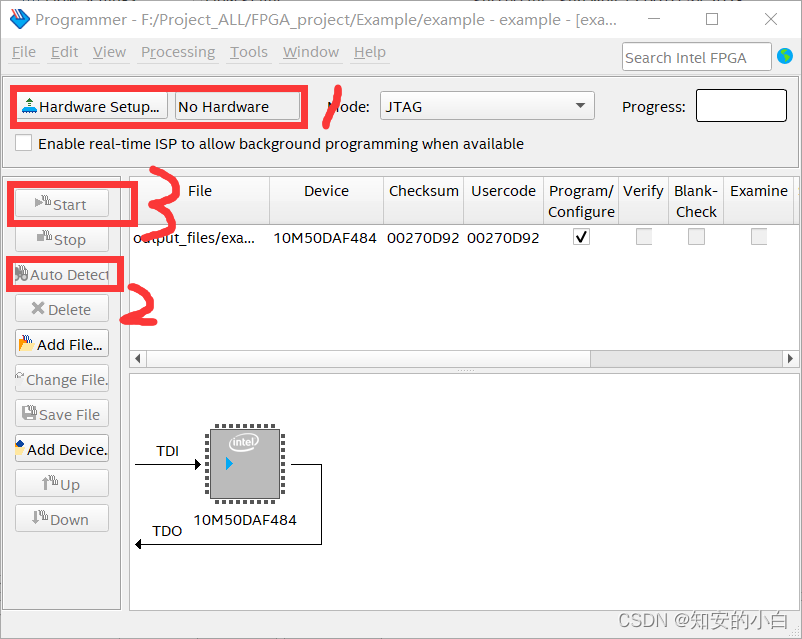Open the Tools menu

pos(249,52)
